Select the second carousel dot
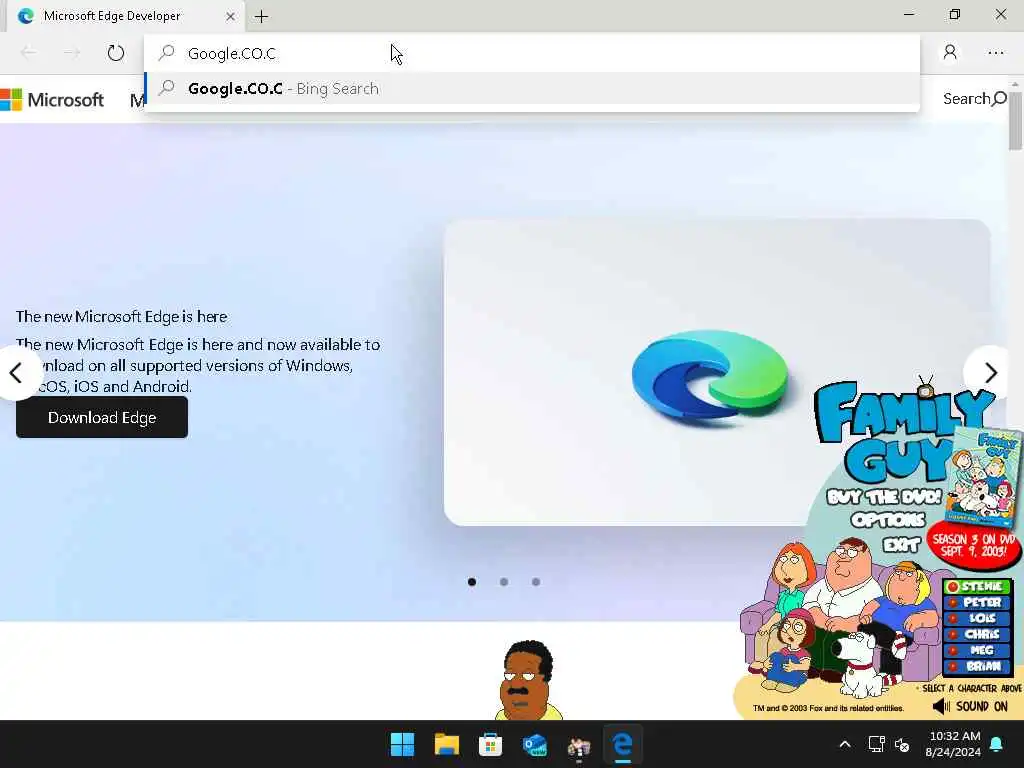The height and width of the screenshot is (768, 1024). (x=504, y=582)
